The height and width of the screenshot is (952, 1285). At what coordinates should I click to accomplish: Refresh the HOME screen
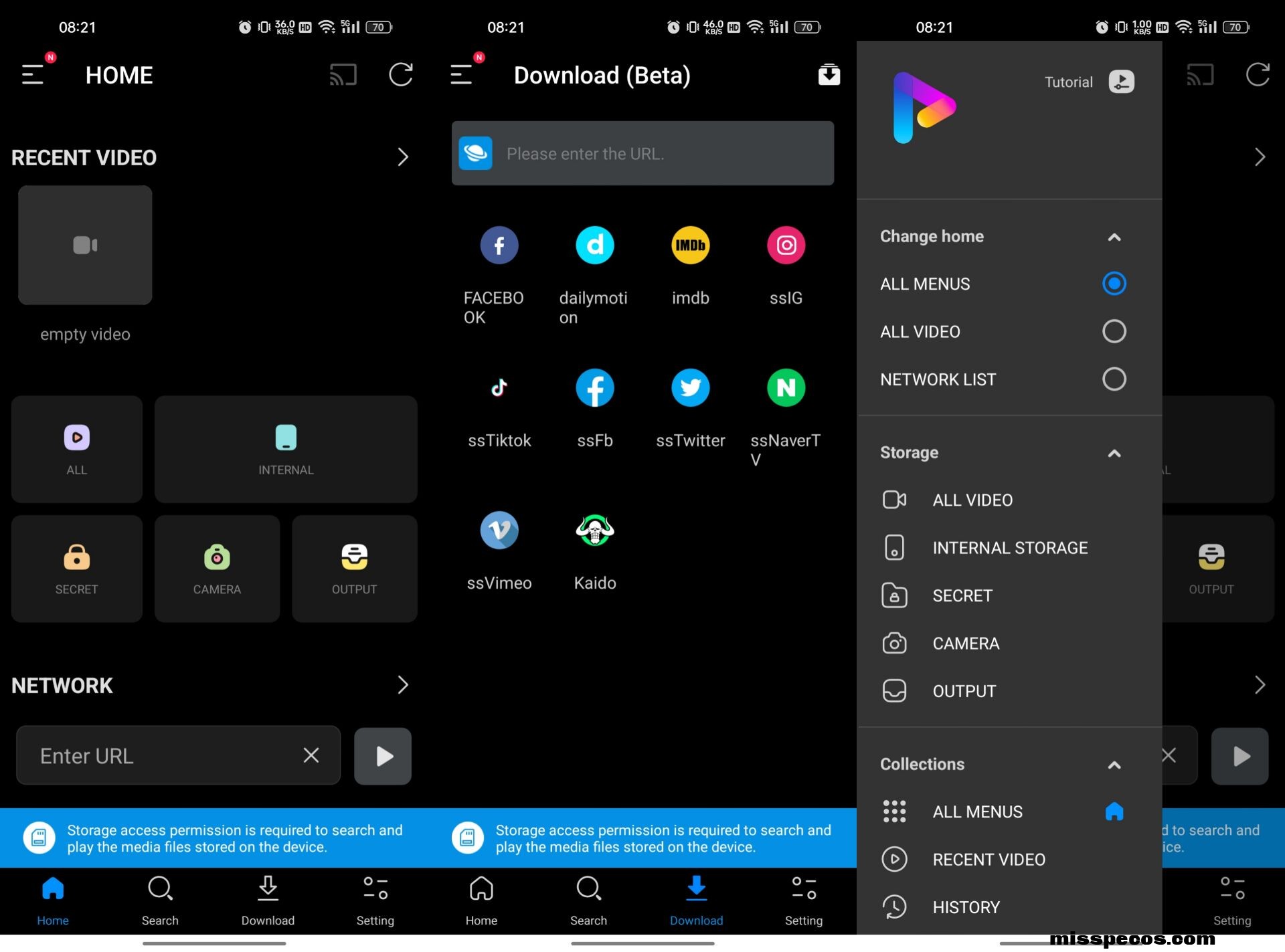[401, 74]
